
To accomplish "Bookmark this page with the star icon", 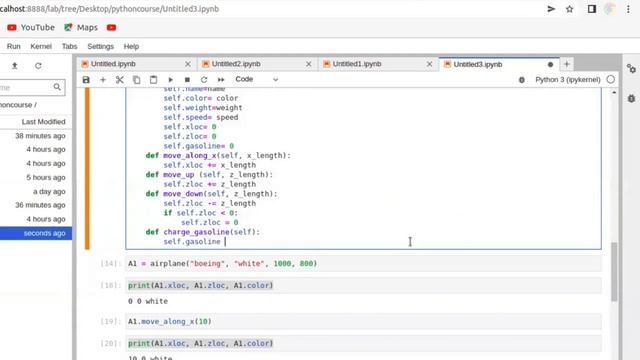I will pos(570,9).
